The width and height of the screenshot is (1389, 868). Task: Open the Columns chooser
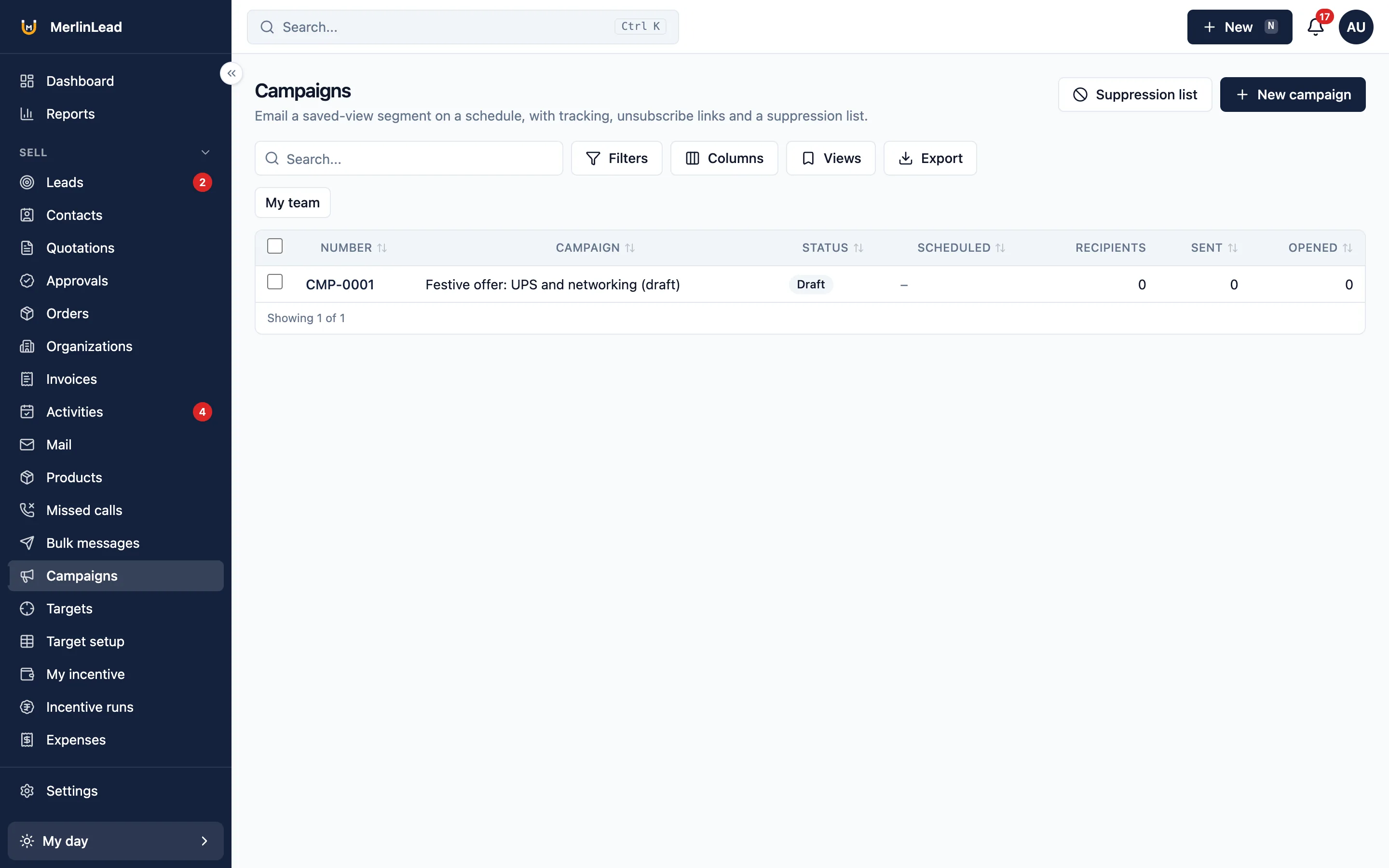724,158
